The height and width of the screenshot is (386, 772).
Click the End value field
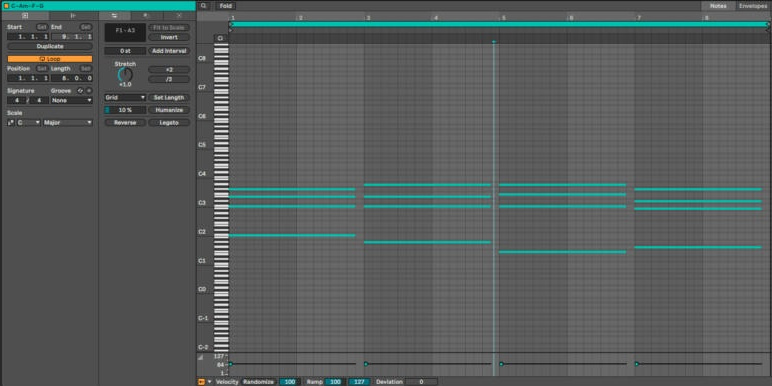coord(71,36)
